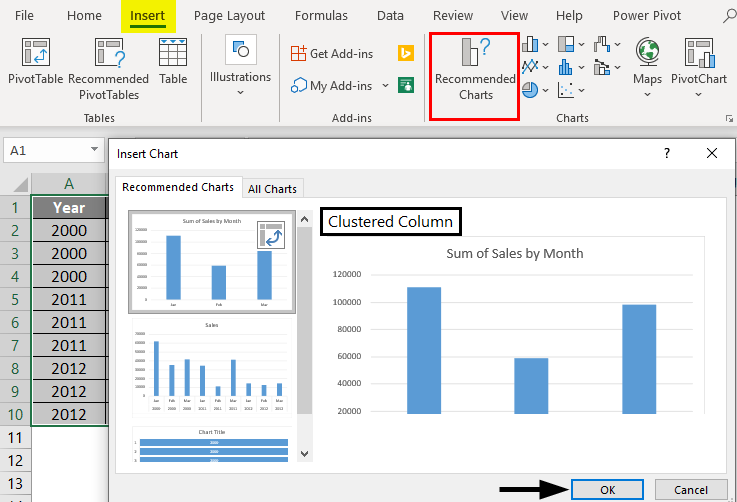The height and width of the screenshot is (502, 737).
Task: Open the Help tab
Action: click(569, 16)
